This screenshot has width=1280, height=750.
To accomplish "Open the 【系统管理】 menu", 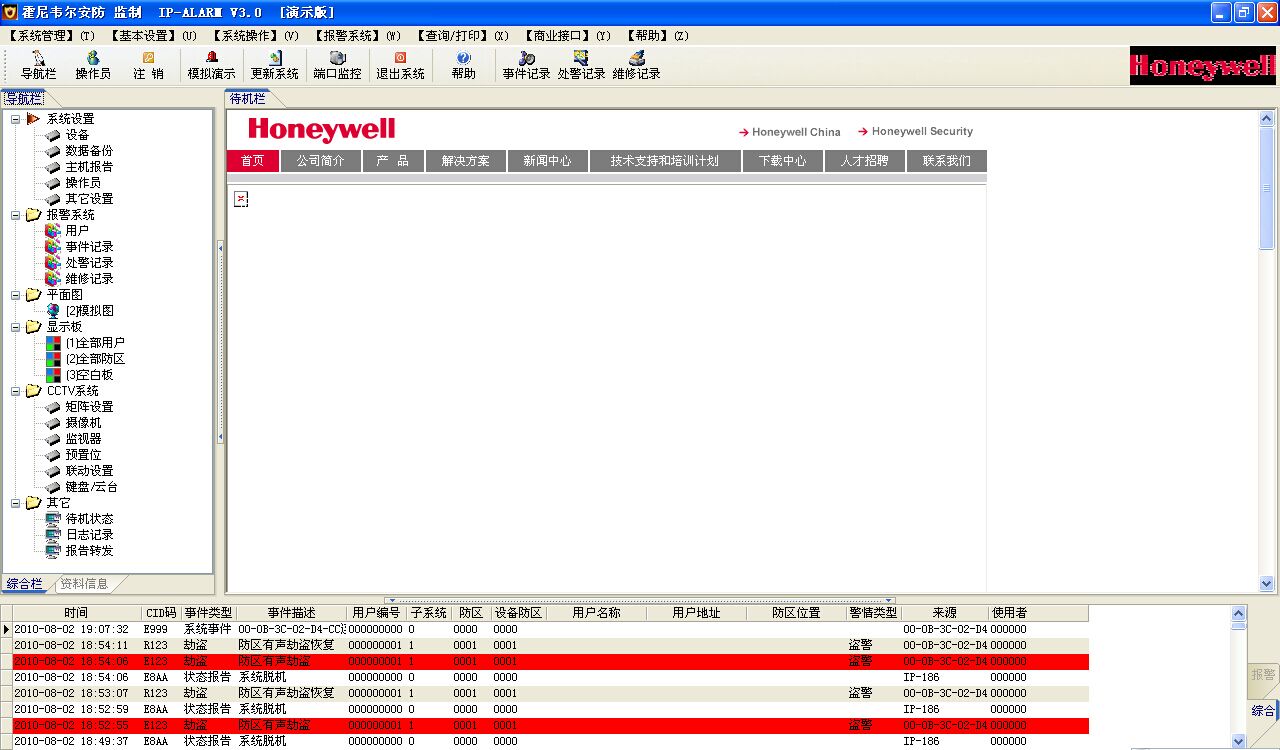I will click(50, 36).
